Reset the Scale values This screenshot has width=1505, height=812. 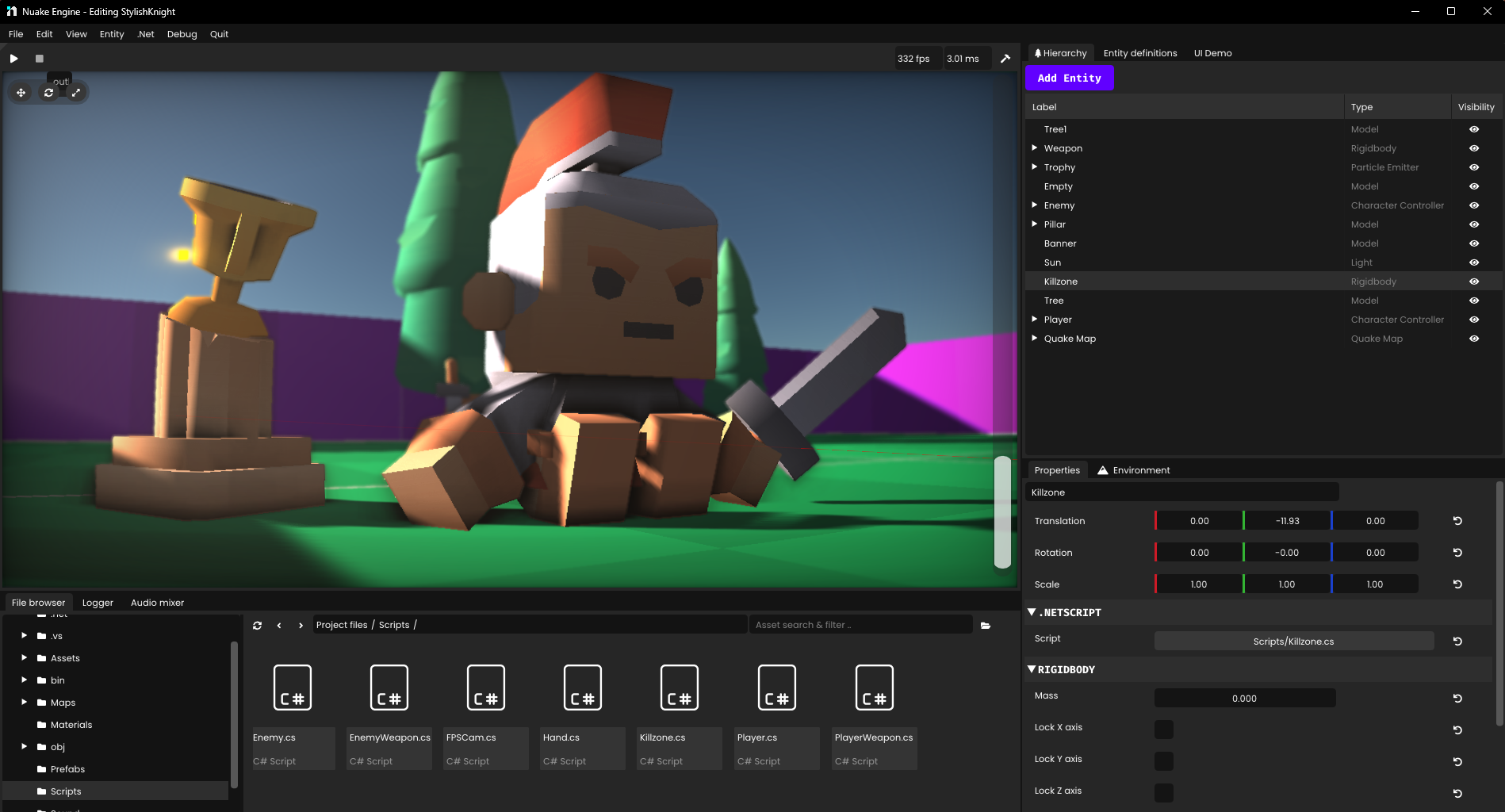point(1457,584)
